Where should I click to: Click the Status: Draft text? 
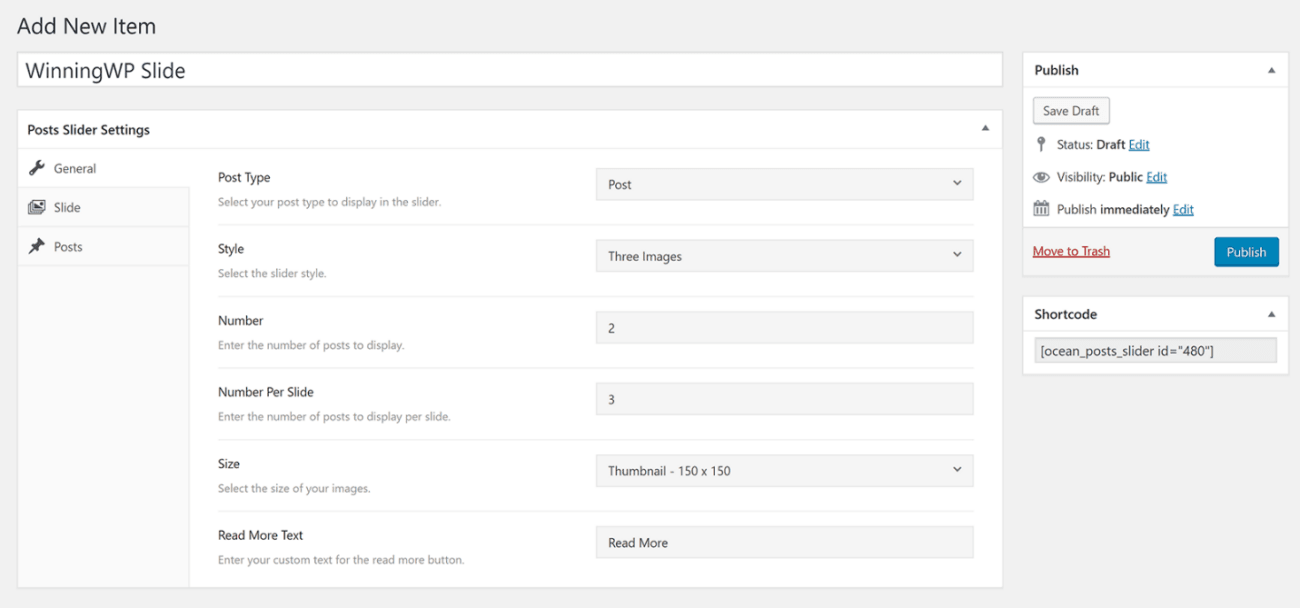(x=1091, y=144)
